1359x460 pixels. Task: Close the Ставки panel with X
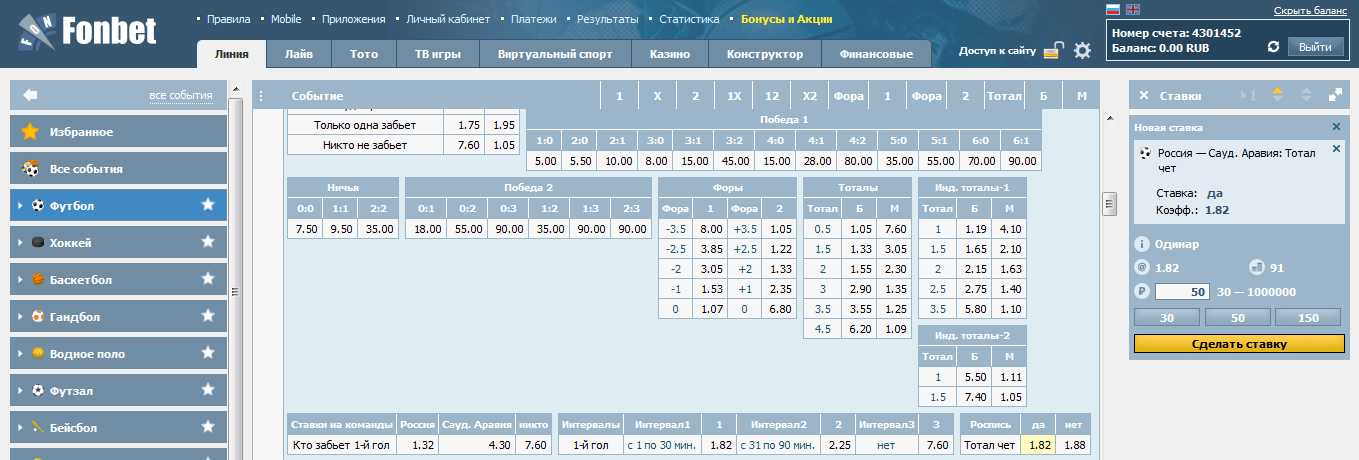point(1144,96)
